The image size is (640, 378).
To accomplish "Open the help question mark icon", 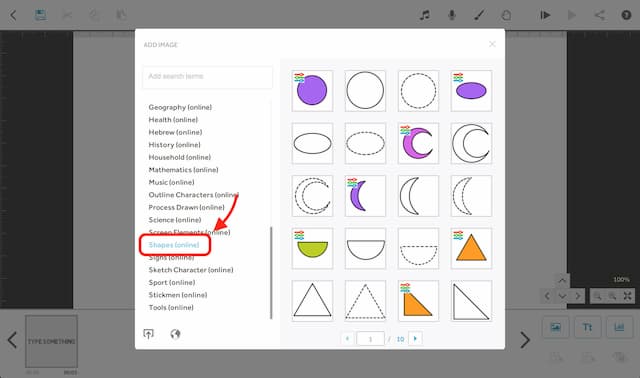I will (626, 16).
